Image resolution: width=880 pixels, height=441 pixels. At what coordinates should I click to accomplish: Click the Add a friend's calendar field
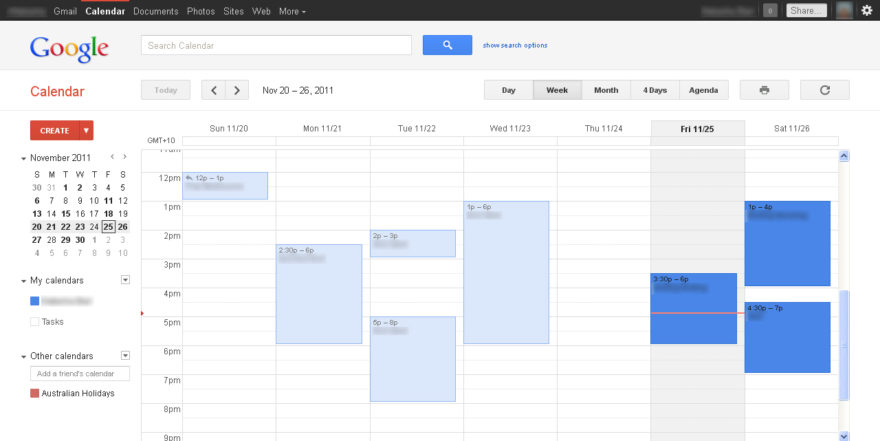pos(80,374)
